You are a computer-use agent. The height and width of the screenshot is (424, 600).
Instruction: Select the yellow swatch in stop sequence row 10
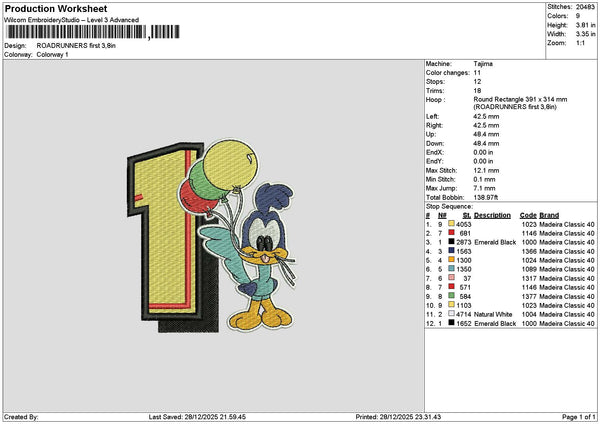pos(452,305)
